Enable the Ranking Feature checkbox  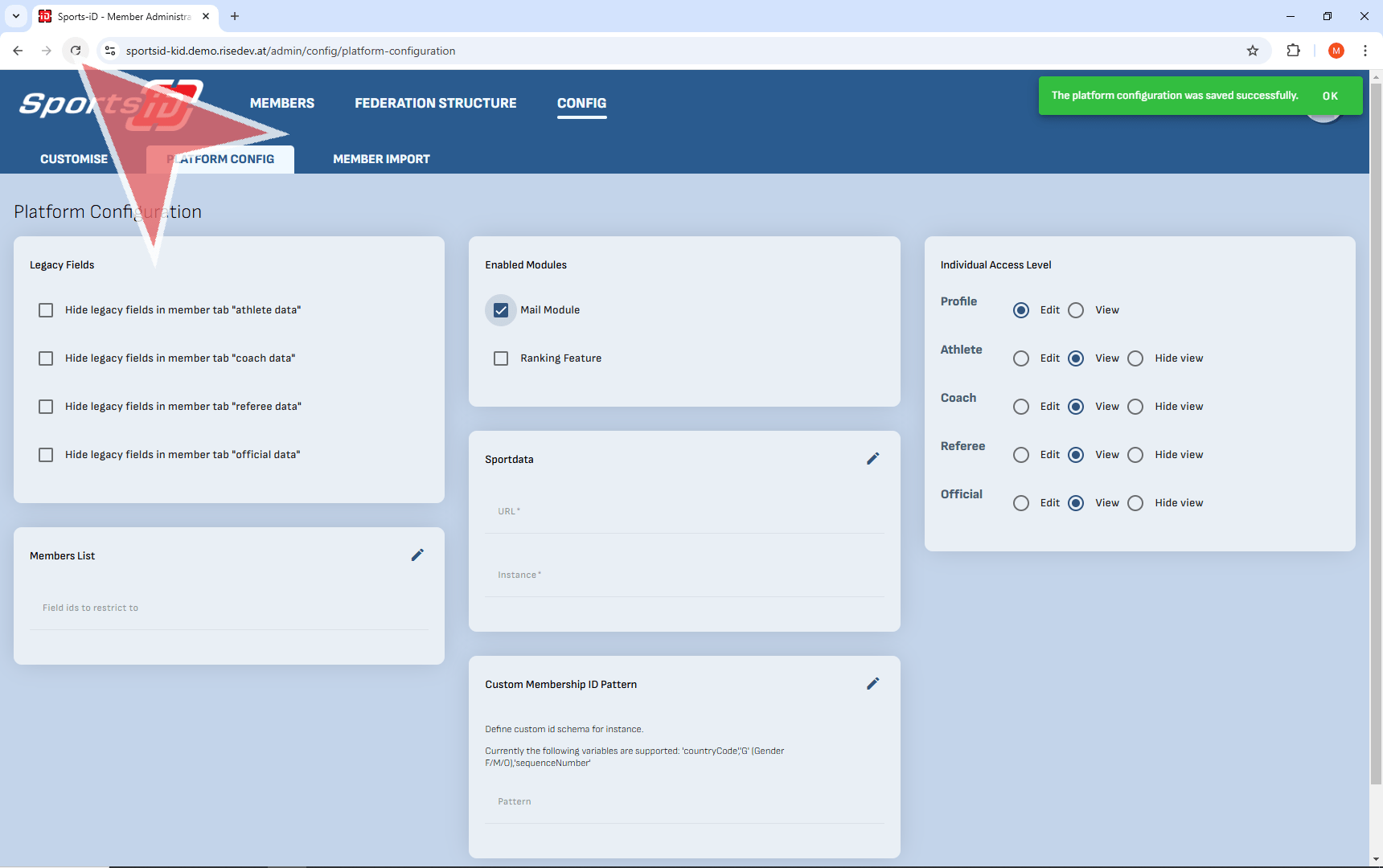(x=501, y=358)
